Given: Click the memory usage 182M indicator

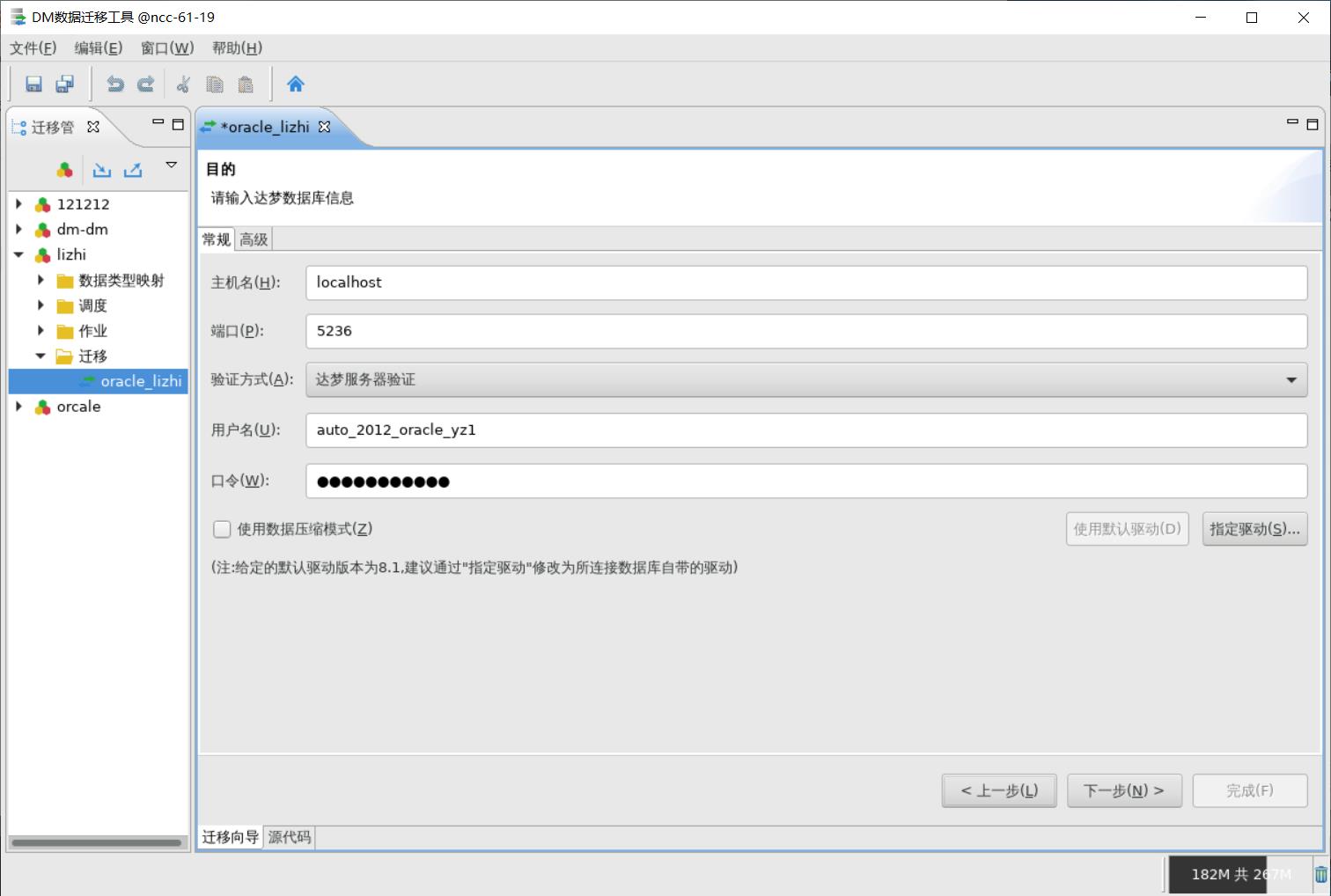Looking at the screenshot, I should (x=1241, y=875).
